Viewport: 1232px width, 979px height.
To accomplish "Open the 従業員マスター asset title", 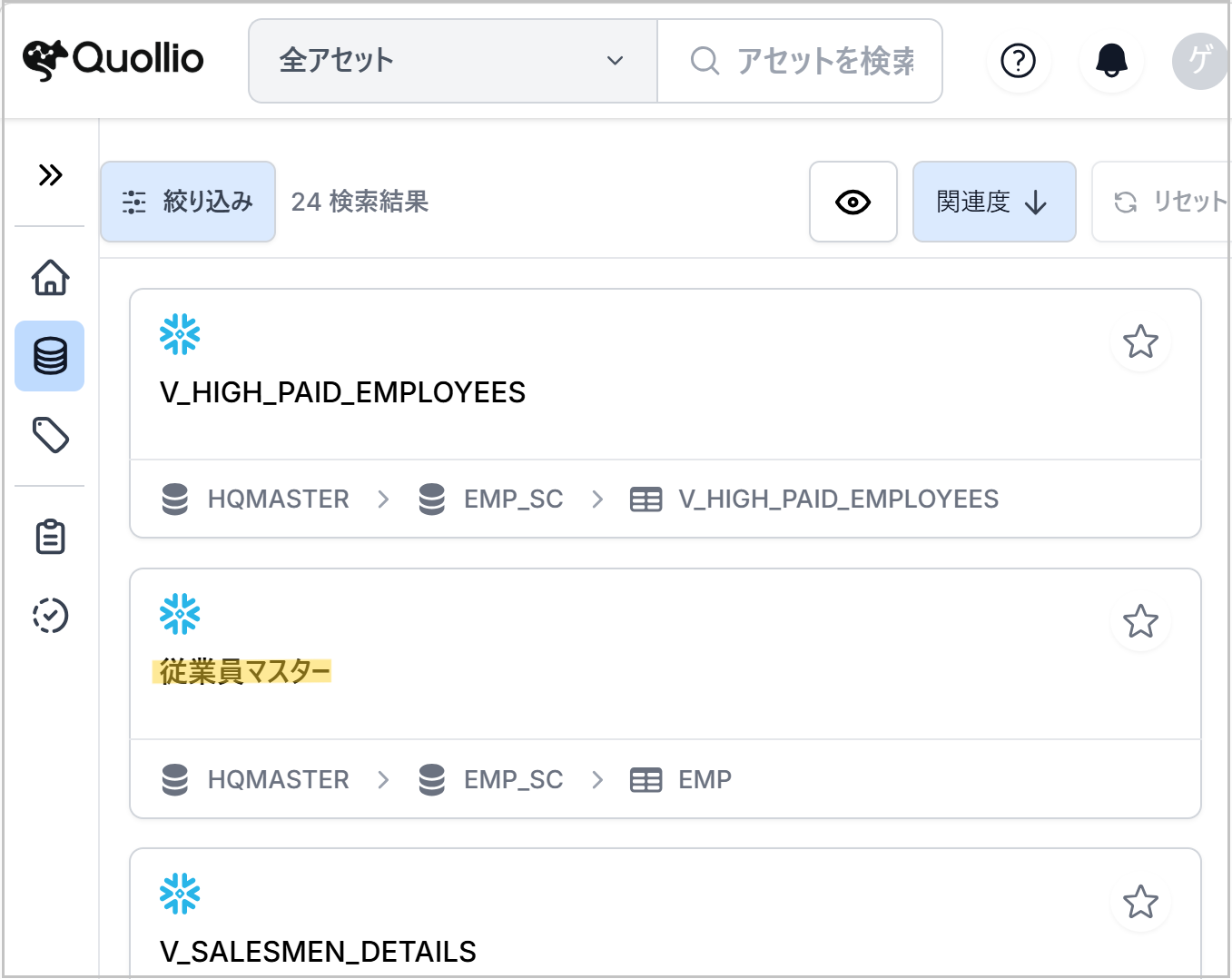I will (x=244, y=672).
